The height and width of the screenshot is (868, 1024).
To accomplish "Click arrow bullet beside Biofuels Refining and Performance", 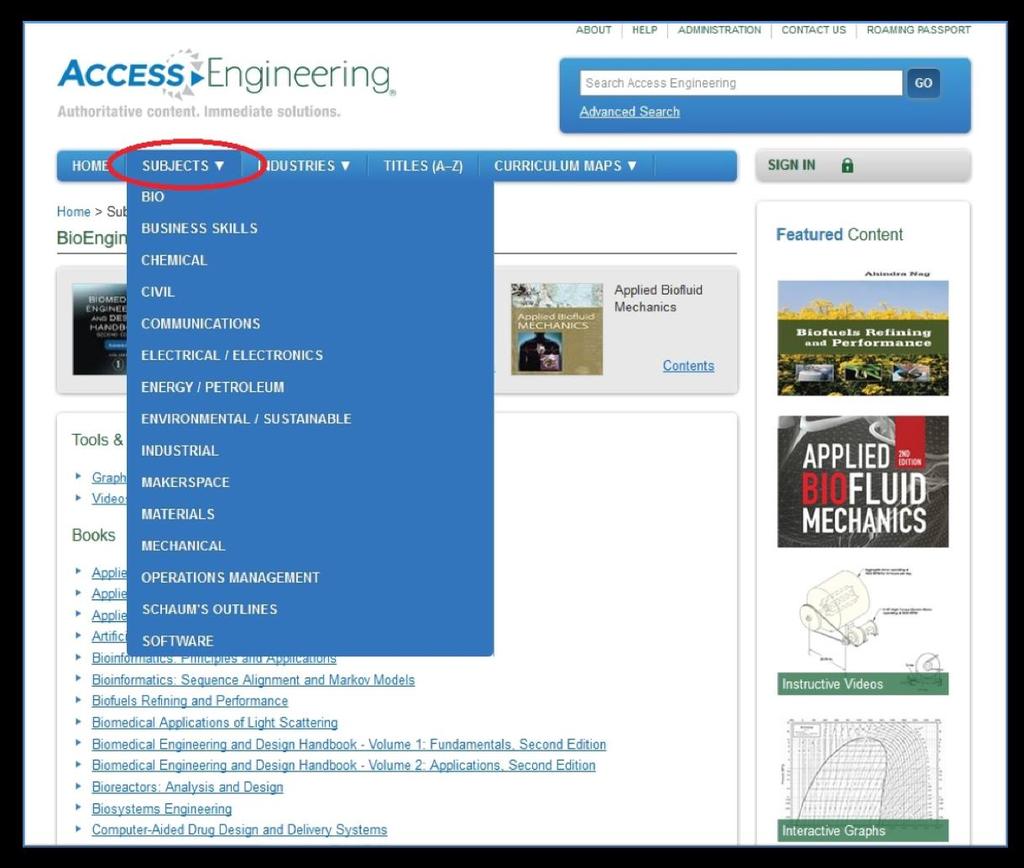I will (x=78, y=699).
